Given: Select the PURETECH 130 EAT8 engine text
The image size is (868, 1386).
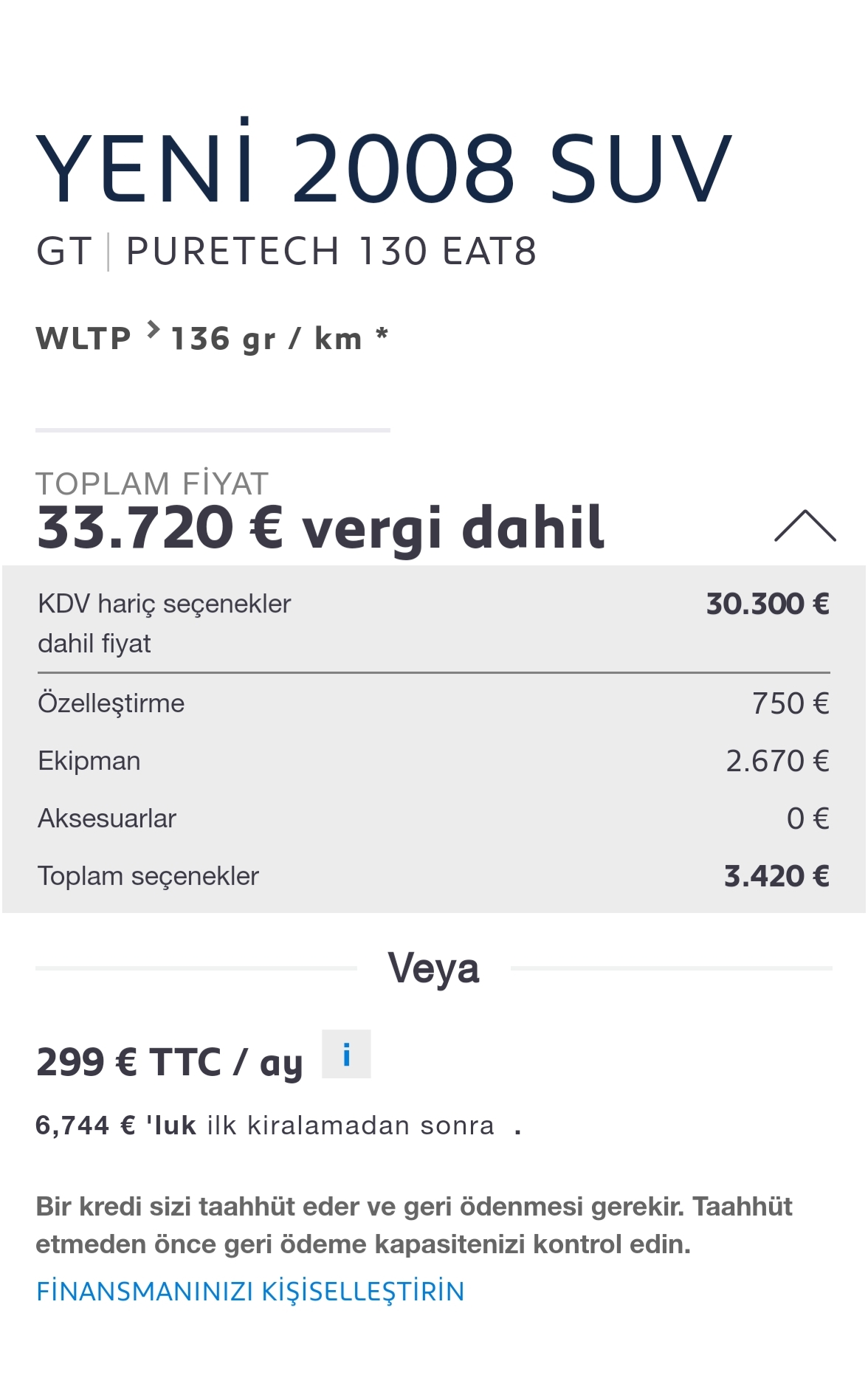Looking at the screenshot, I should (331, 251).
